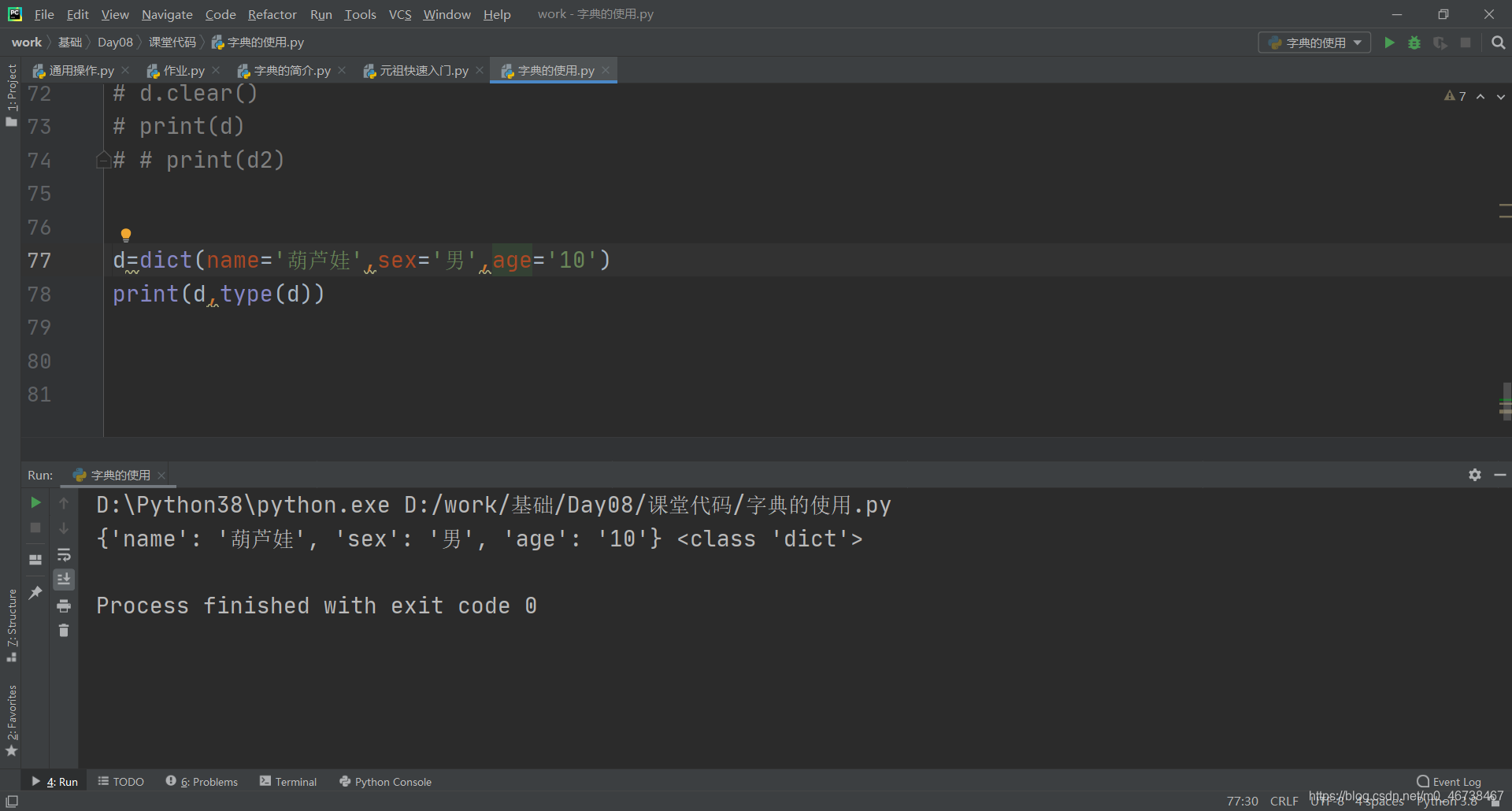Close the 字典的使用 Run tab

(161, 475)
